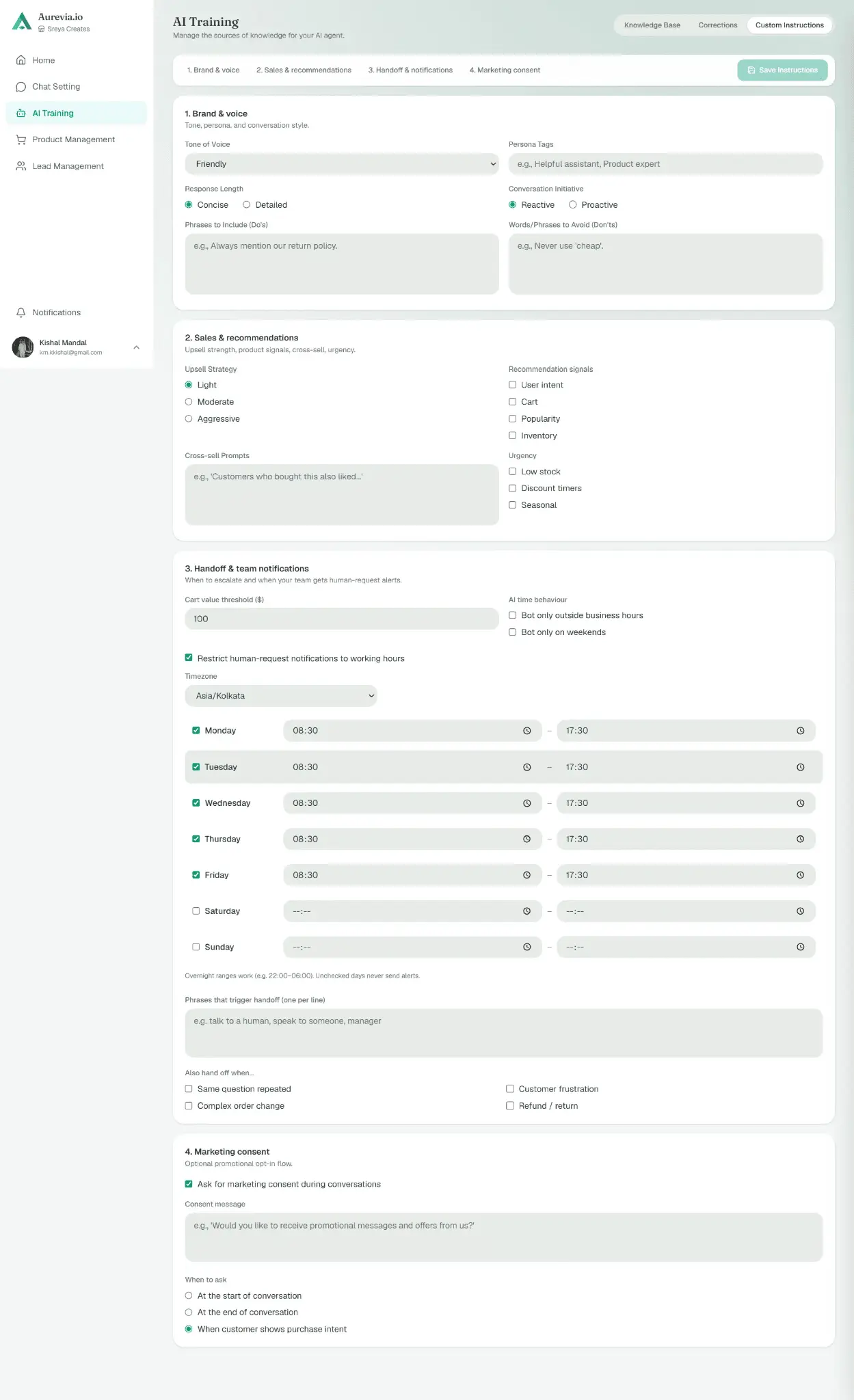Open Tuesday start time clock picker

[x=527, y=767]
